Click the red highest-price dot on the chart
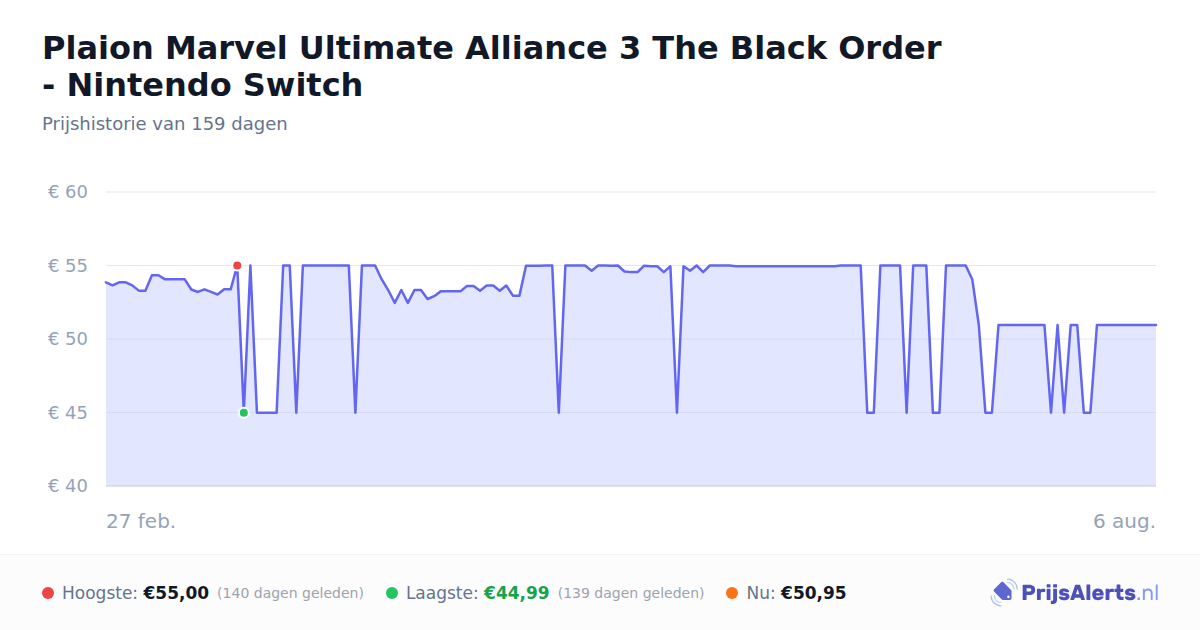The width and height of the screenshot is (1200, 630). click(x=237, y=266)
